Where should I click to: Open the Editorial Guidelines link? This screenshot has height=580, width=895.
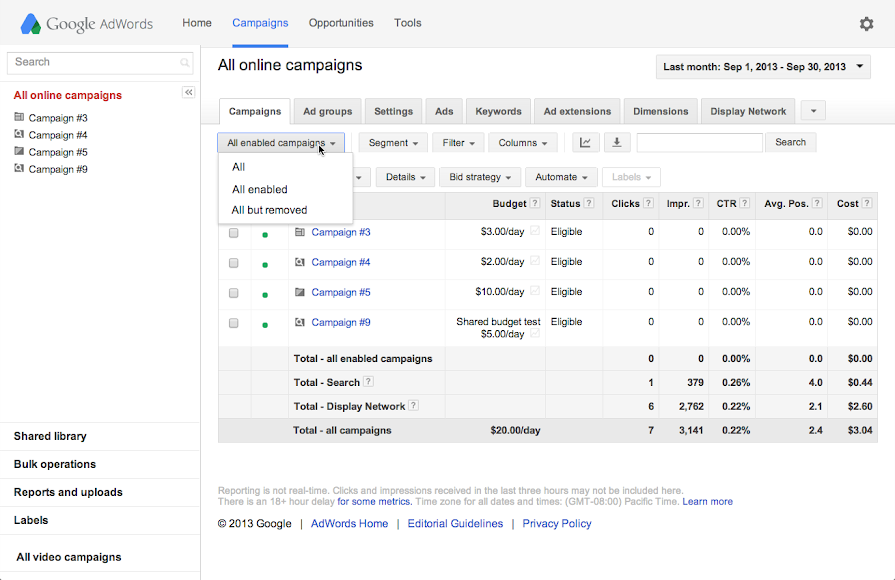pos(455,524)
